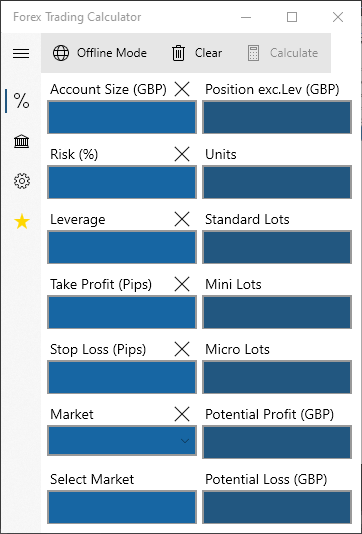Click the Select Market input box
362x534 pixels.
[122, 507]
